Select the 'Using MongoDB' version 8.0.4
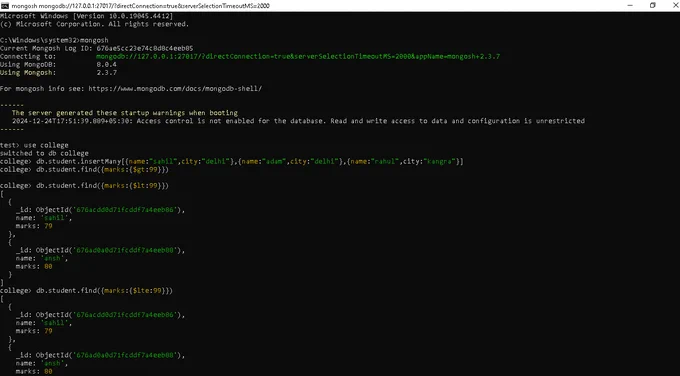Screen dimensions: 680x376 pyautogui.click(x=106, y=65)
